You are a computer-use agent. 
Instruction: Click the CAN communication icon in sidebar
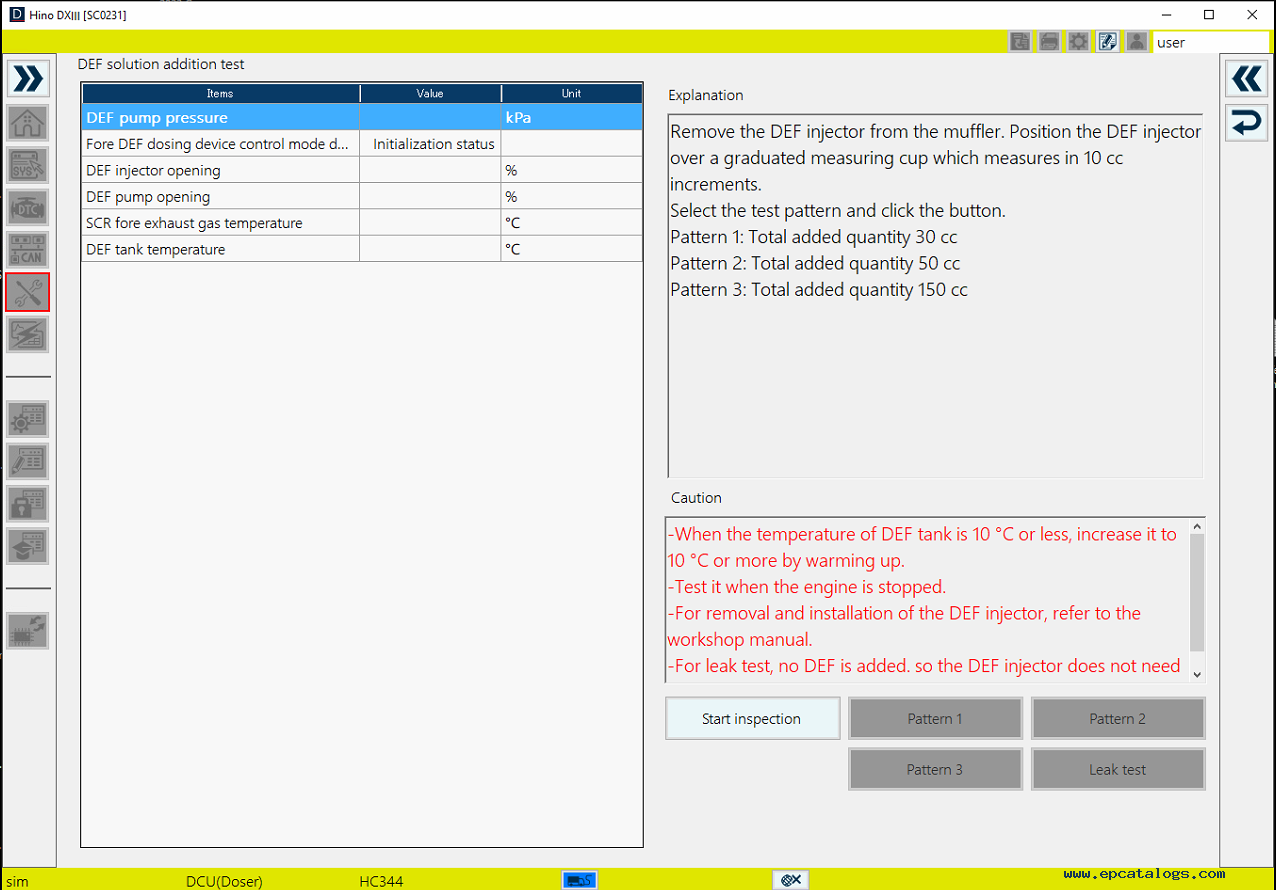tap(28, 250)
